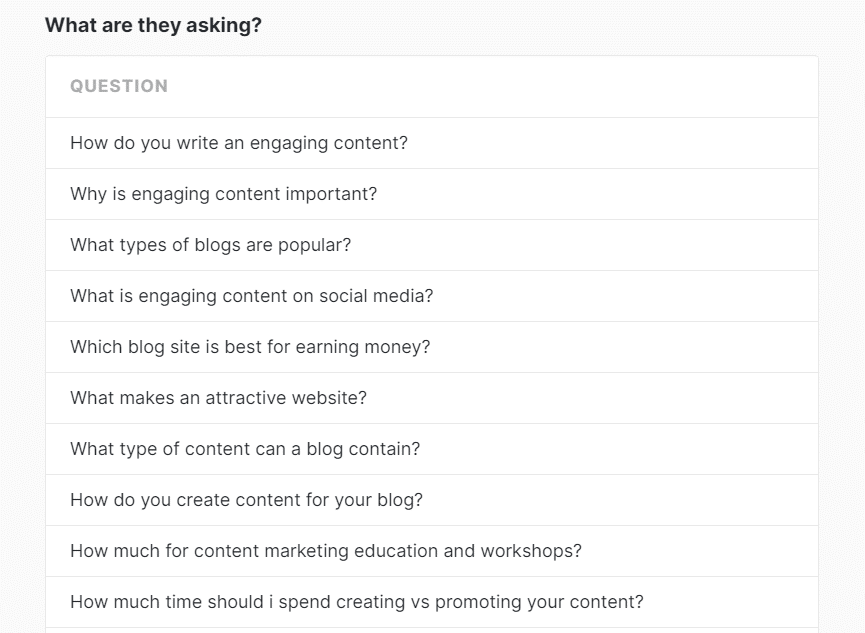This screenshot has height=633, width=865.
Task: Click the word "important" in the second question
Action: click(331, 194)
